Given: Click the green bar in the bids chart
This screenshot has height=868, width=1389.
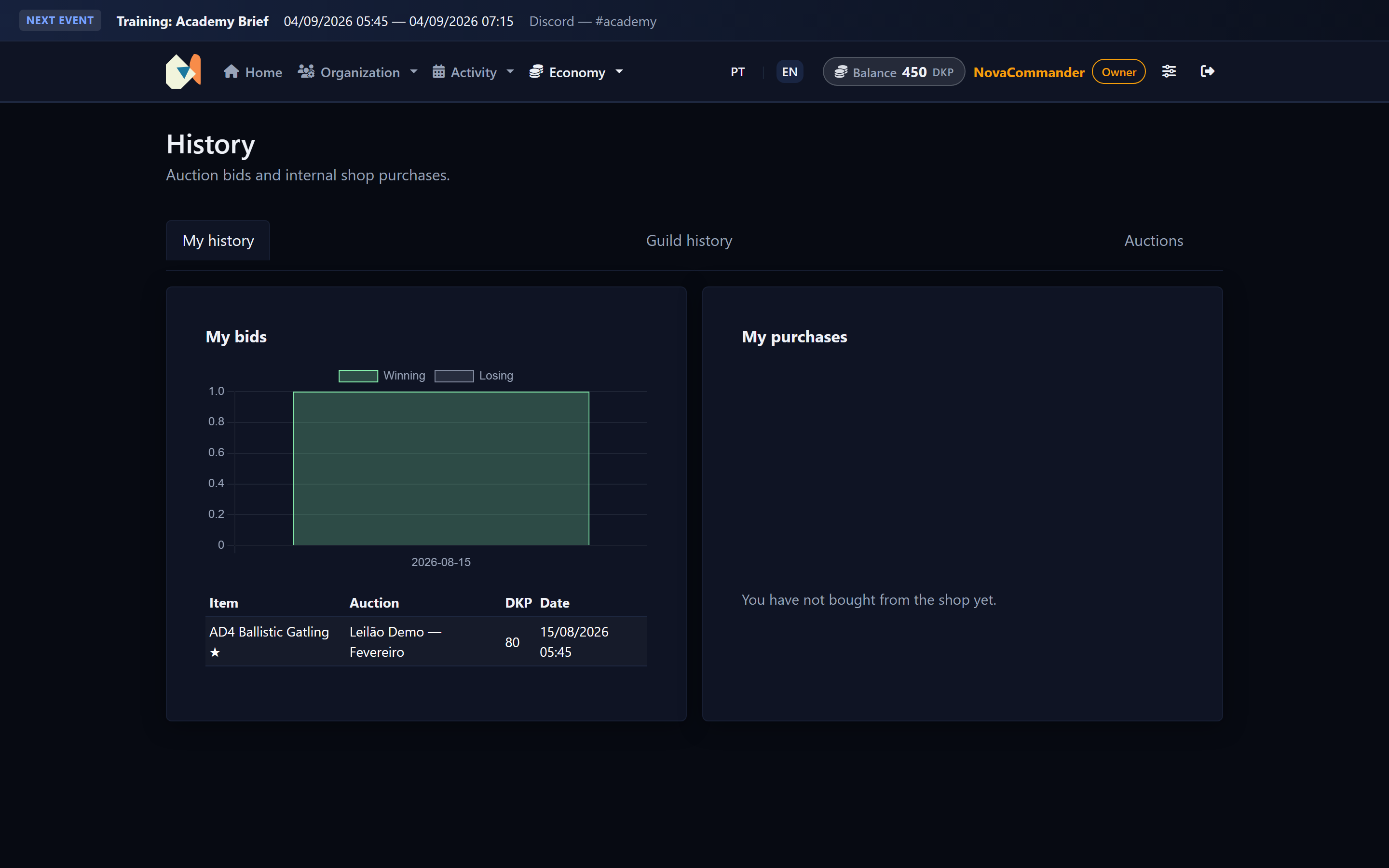Looking at the screenshot, I should pyautogui.click(x=441, y=468).
